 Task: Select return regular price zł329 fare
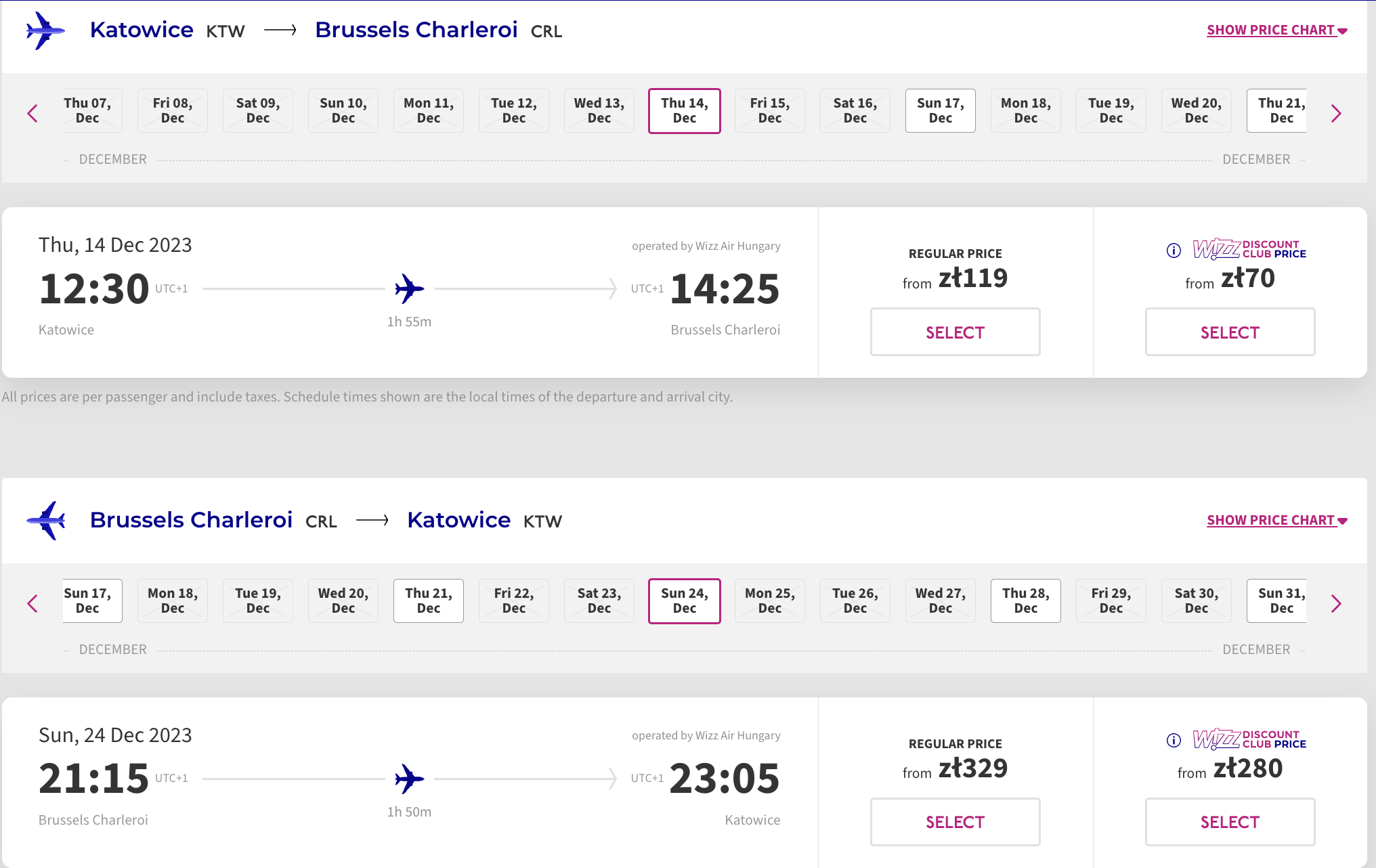[x=955, y=822]
